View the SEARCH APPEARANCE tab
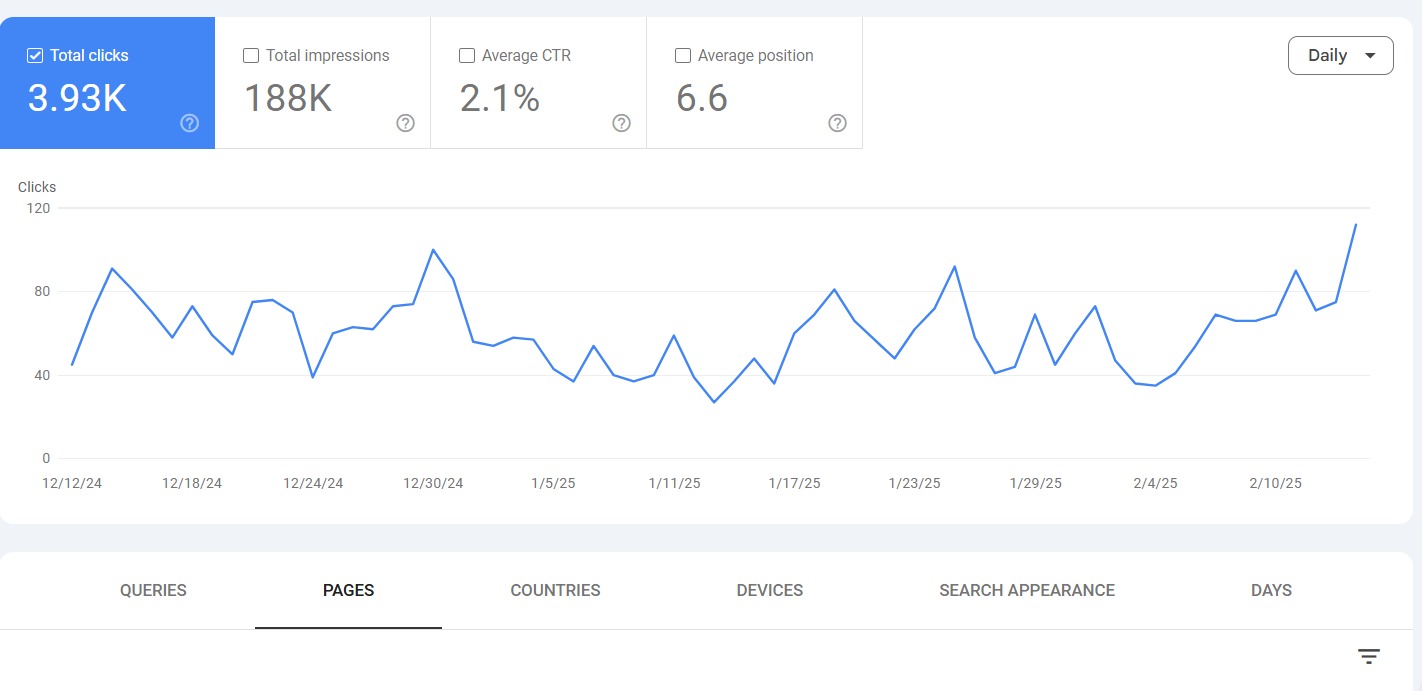The image size is (1422, 691). [1026, 590]
